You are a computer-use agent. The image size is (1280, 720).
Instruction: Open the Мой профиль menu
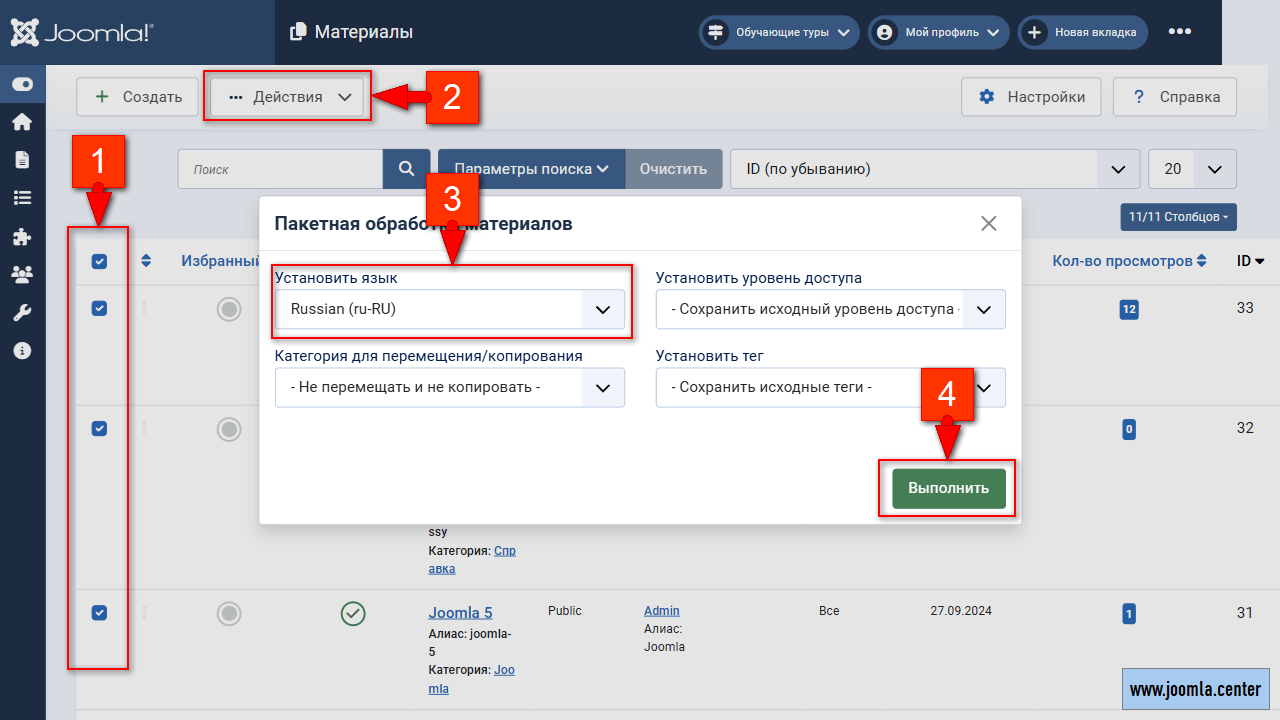[x=937, y=32]
